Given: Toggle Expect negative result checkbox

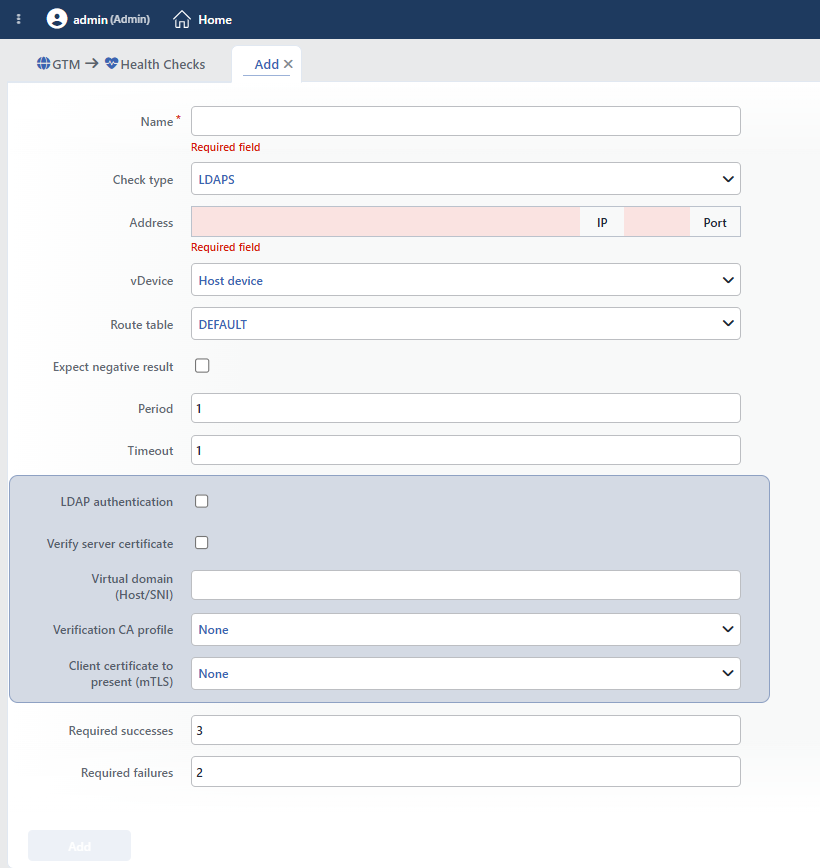Looking at the screenshot, I should tap(202, 366).
